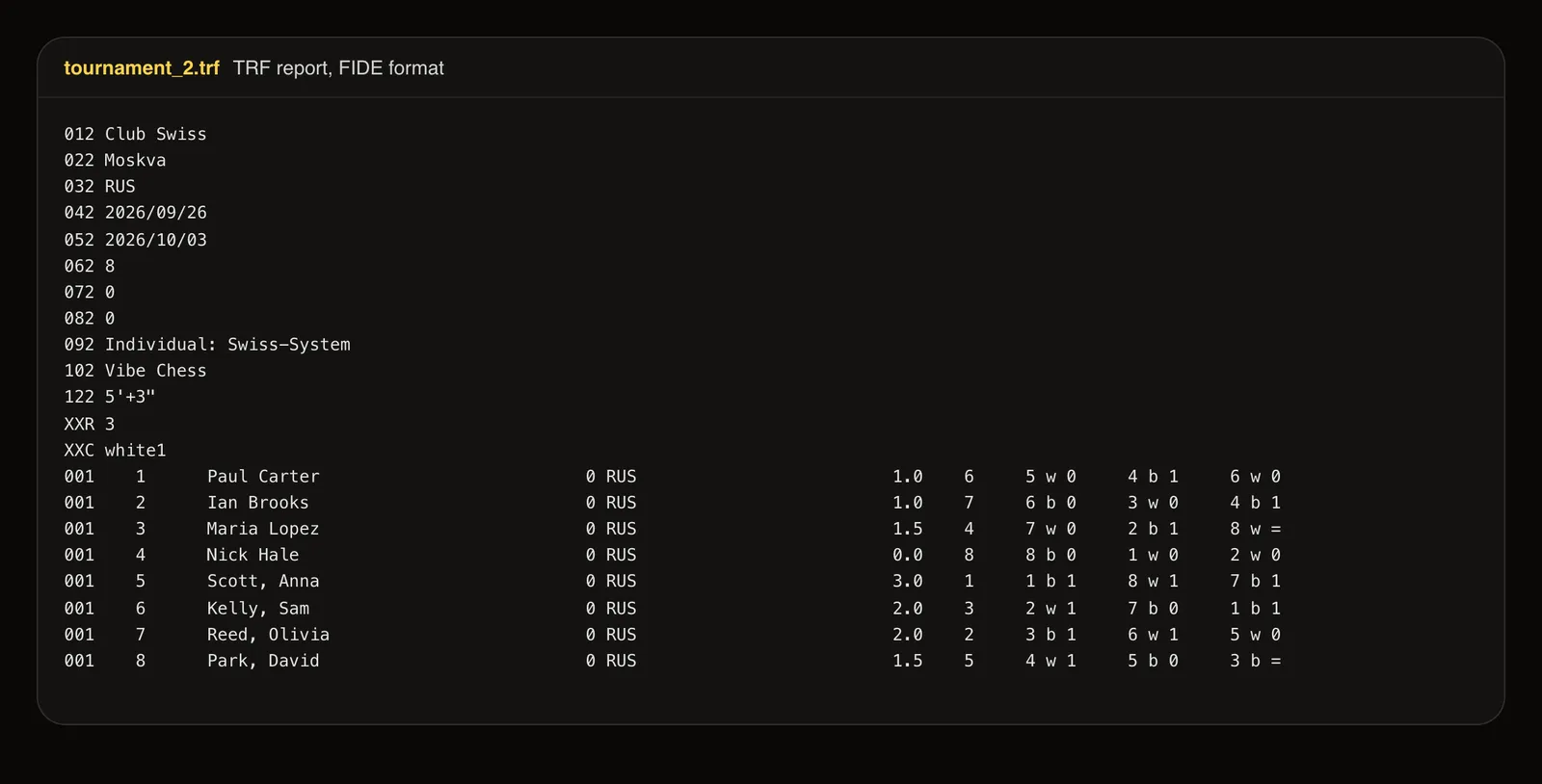This screenshot has height=784, width=1542.
Task: Select the "022 Moskva" city line
Action: pos(116,160)
